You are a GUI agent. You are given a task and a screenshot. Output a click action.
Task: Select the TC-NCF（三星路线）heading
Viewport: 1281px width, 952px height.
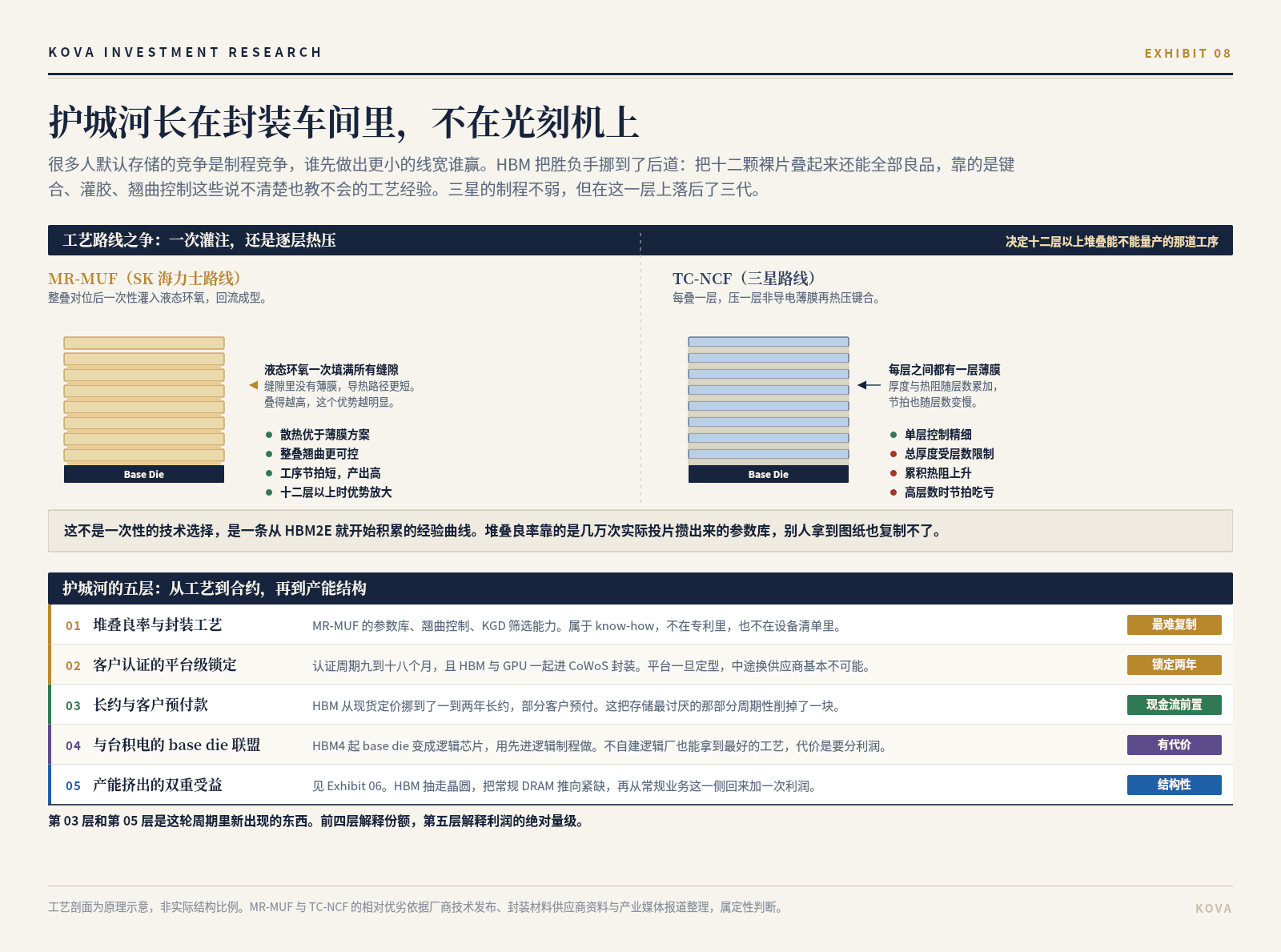[x=744, y=279]
